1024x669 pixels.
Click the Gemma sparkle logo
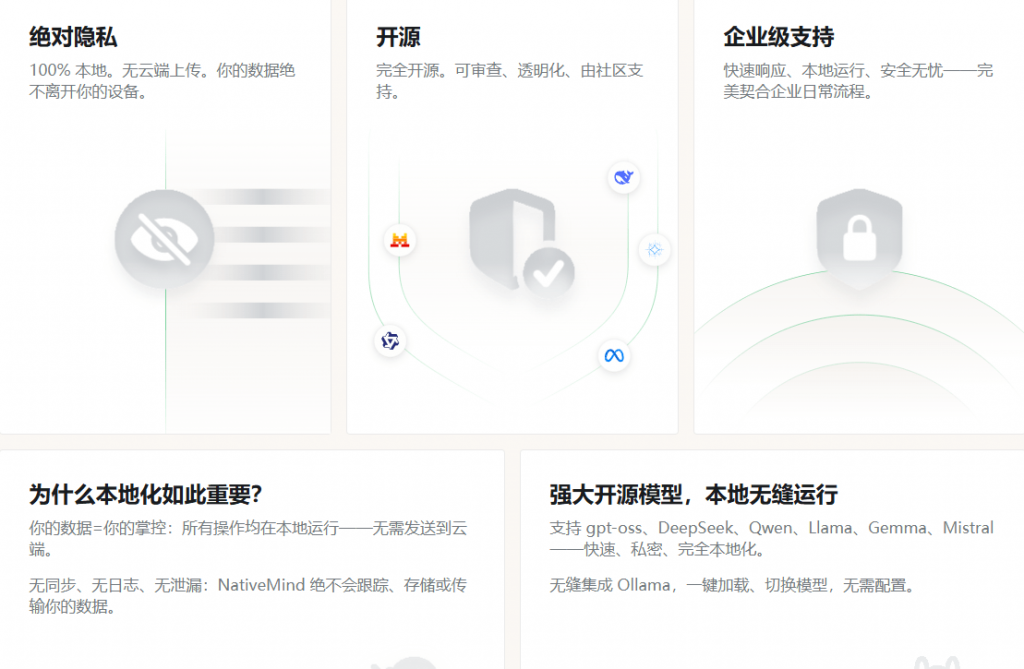tap(654, 250)
